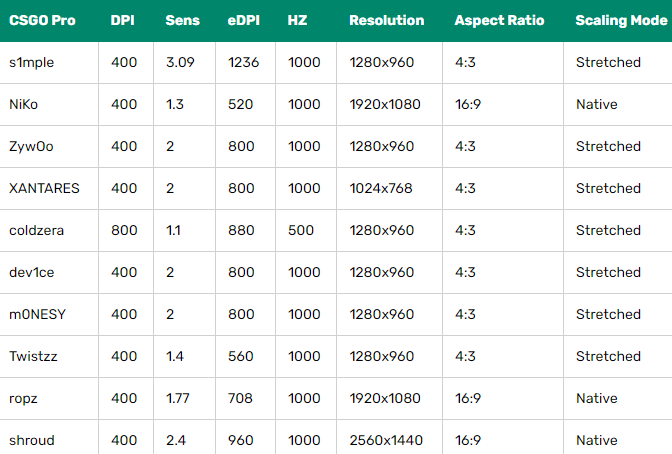Click the Resolution column header
672x454 pixels.
pos(386,20)
